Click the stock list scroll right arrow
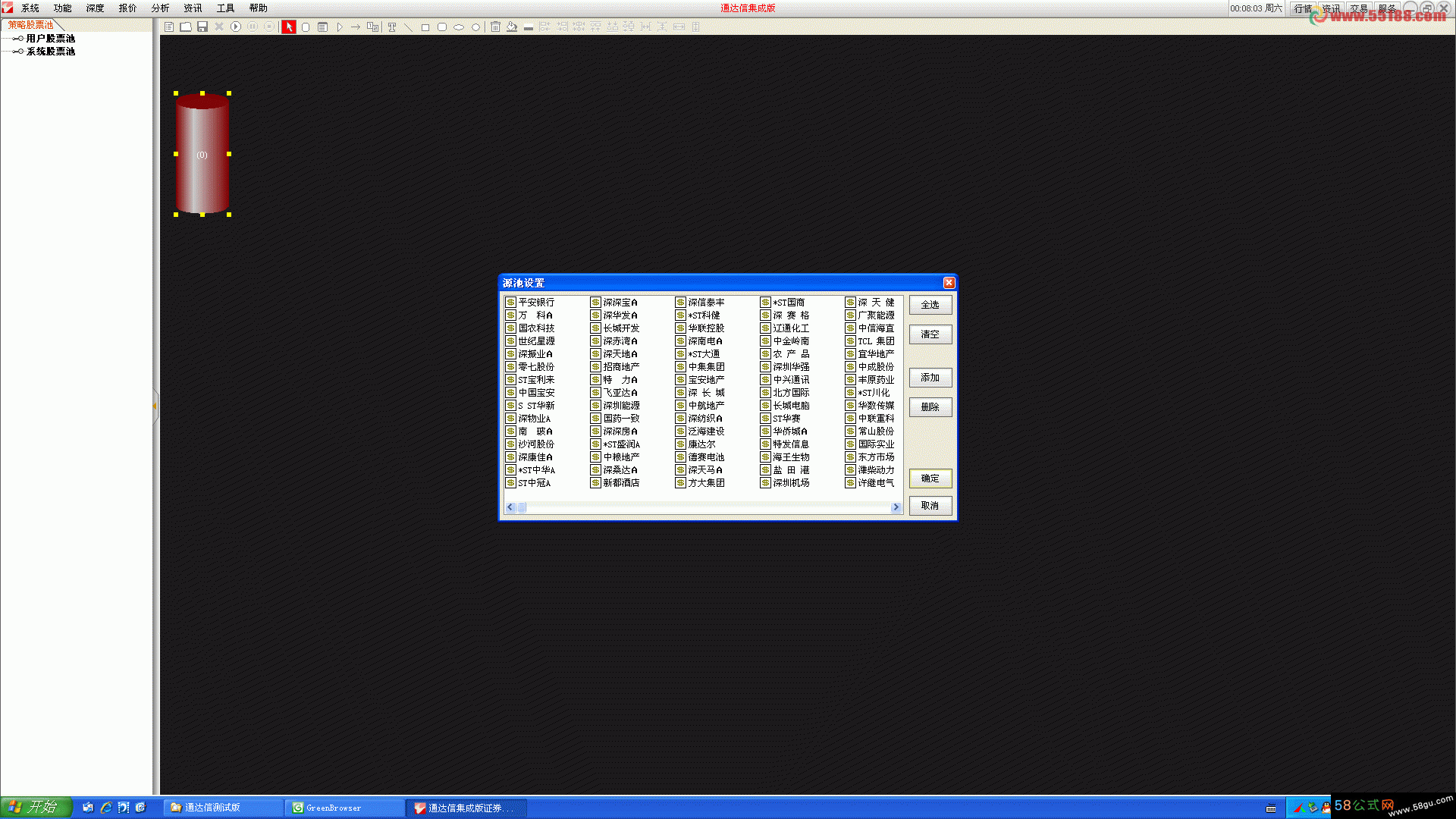The image size is (1456, 819). point(896,507)
